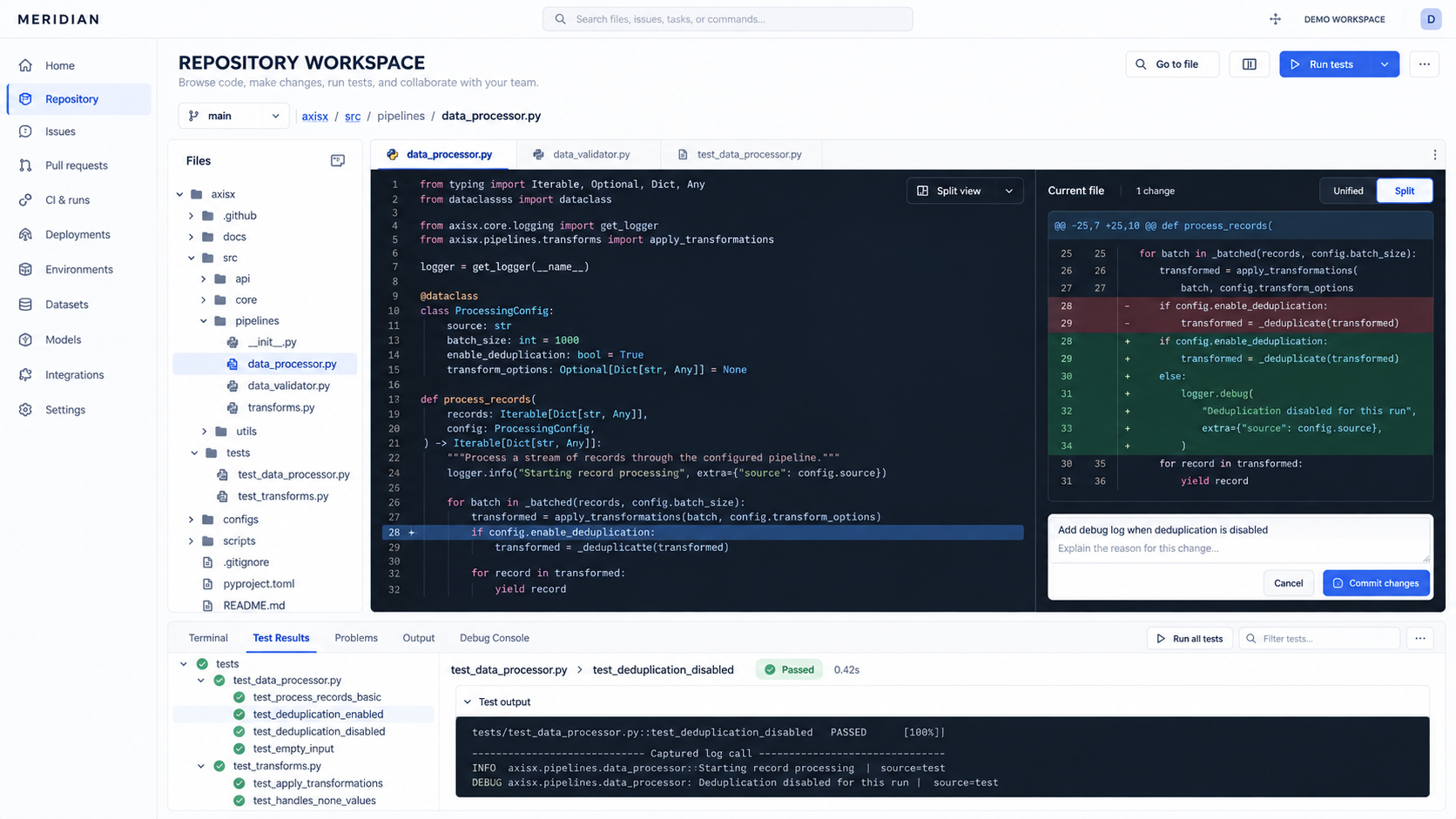Open the Integrations puzzle icon
This screenshot has height=819, width=1456.
pyautogui.click(x=25, y=375)
